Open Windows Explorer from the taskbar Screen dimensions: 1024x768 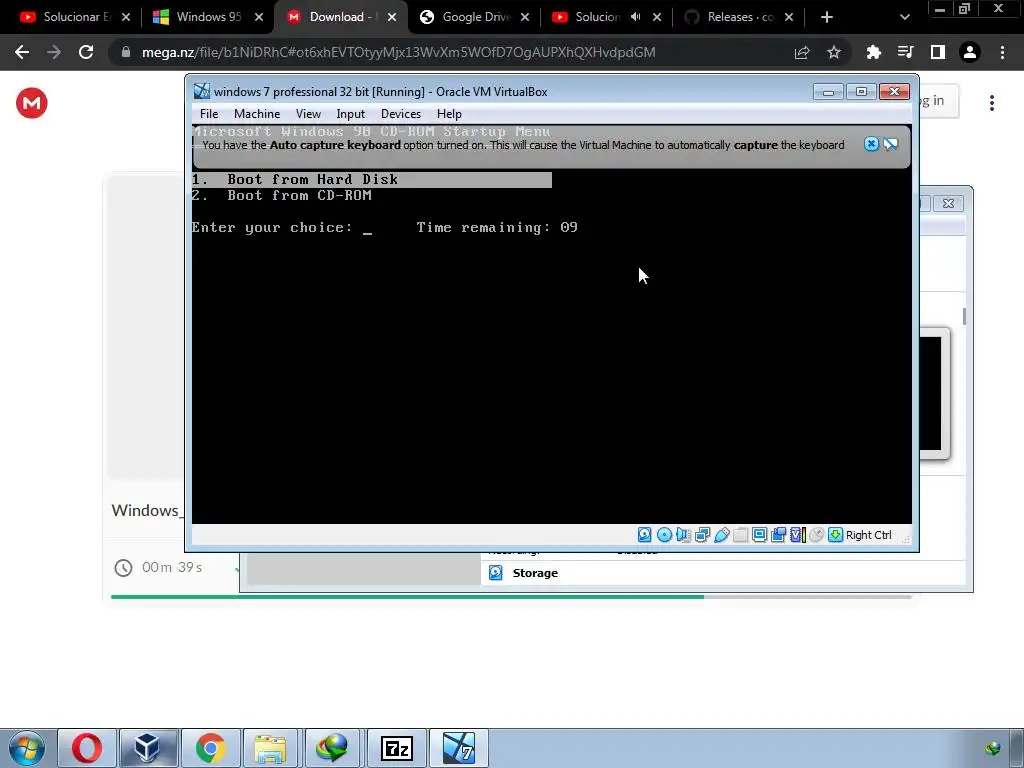coord(271,748)
